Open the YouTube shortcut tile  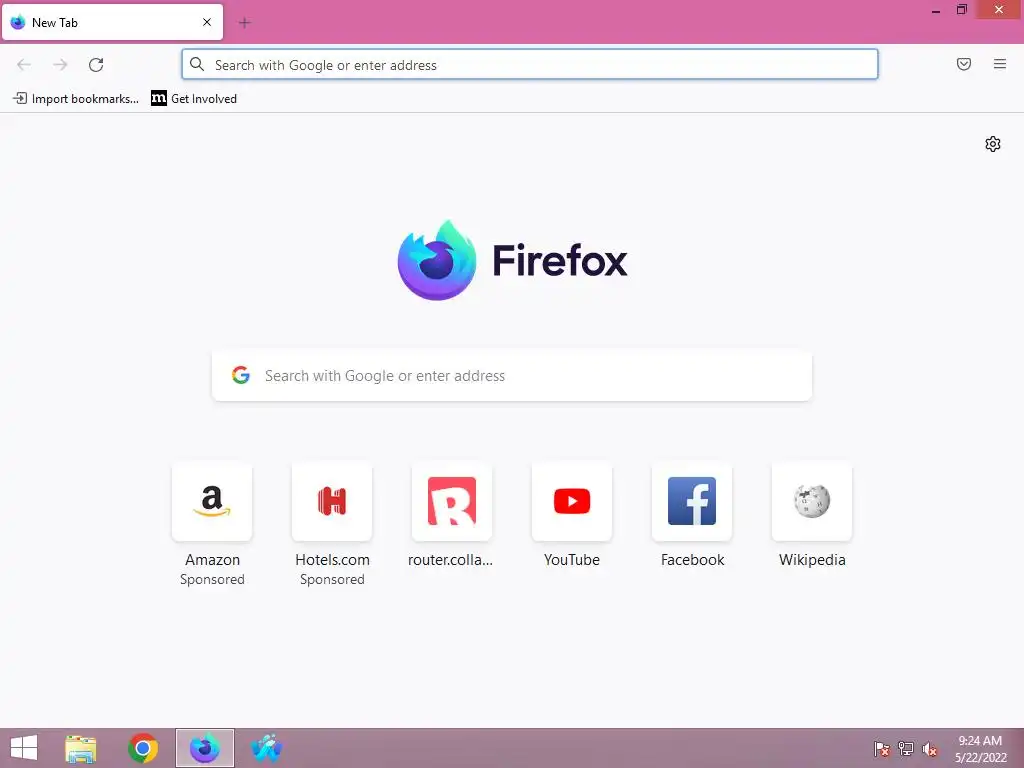(571, 502)
